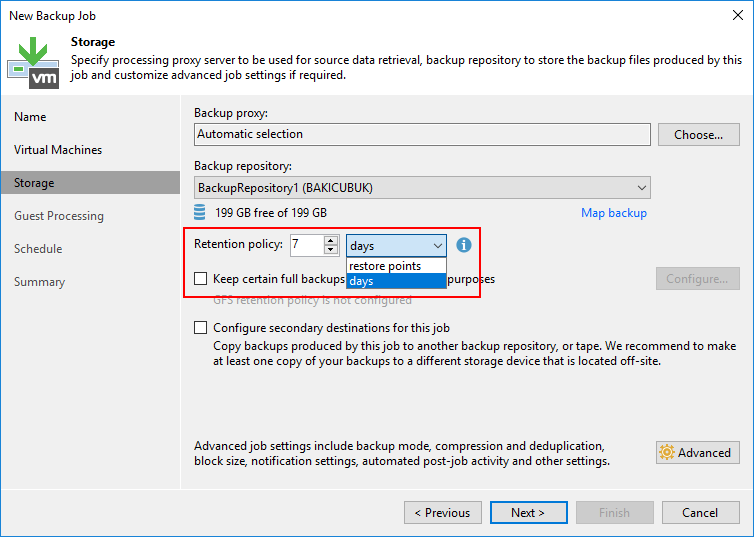Select 'restore points' from the retention list
Image resolution: width=754 pixels, height=537 pixels.
point(385,266)
